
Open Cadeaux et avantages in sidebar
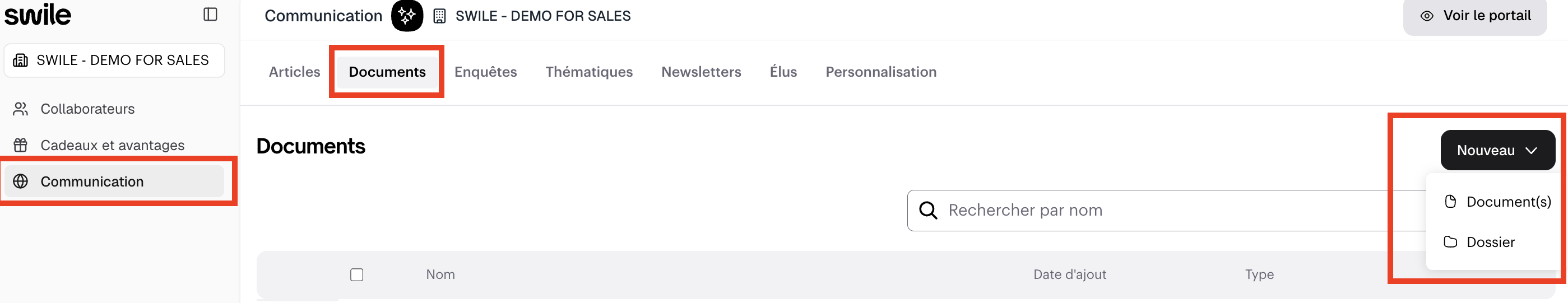pos(112,146)
